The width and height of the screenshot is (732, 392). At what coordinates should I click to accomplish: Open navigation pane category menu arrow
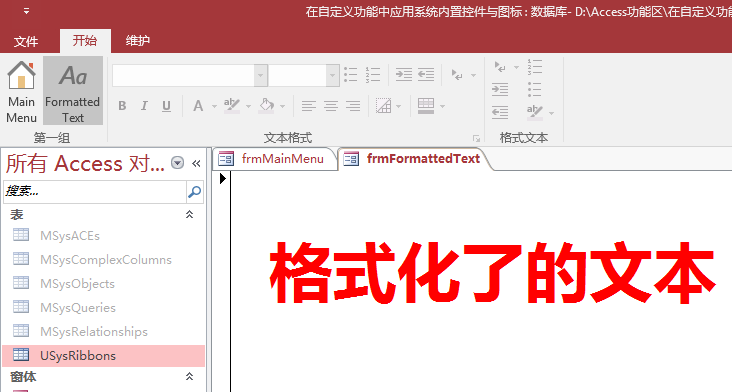[x=177, y=163]
